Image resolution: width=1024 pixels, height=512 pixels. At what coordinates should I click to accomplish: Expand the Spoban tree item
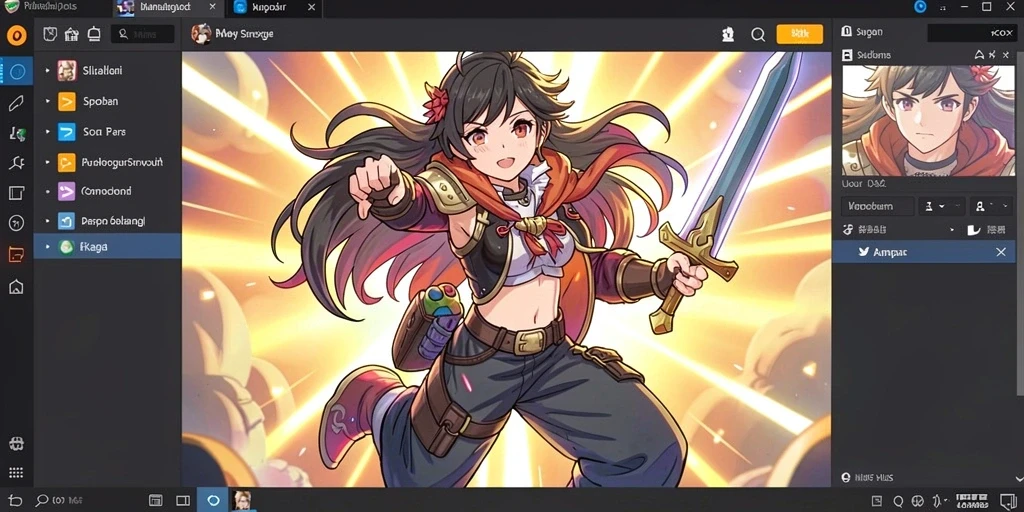point(48,101)
